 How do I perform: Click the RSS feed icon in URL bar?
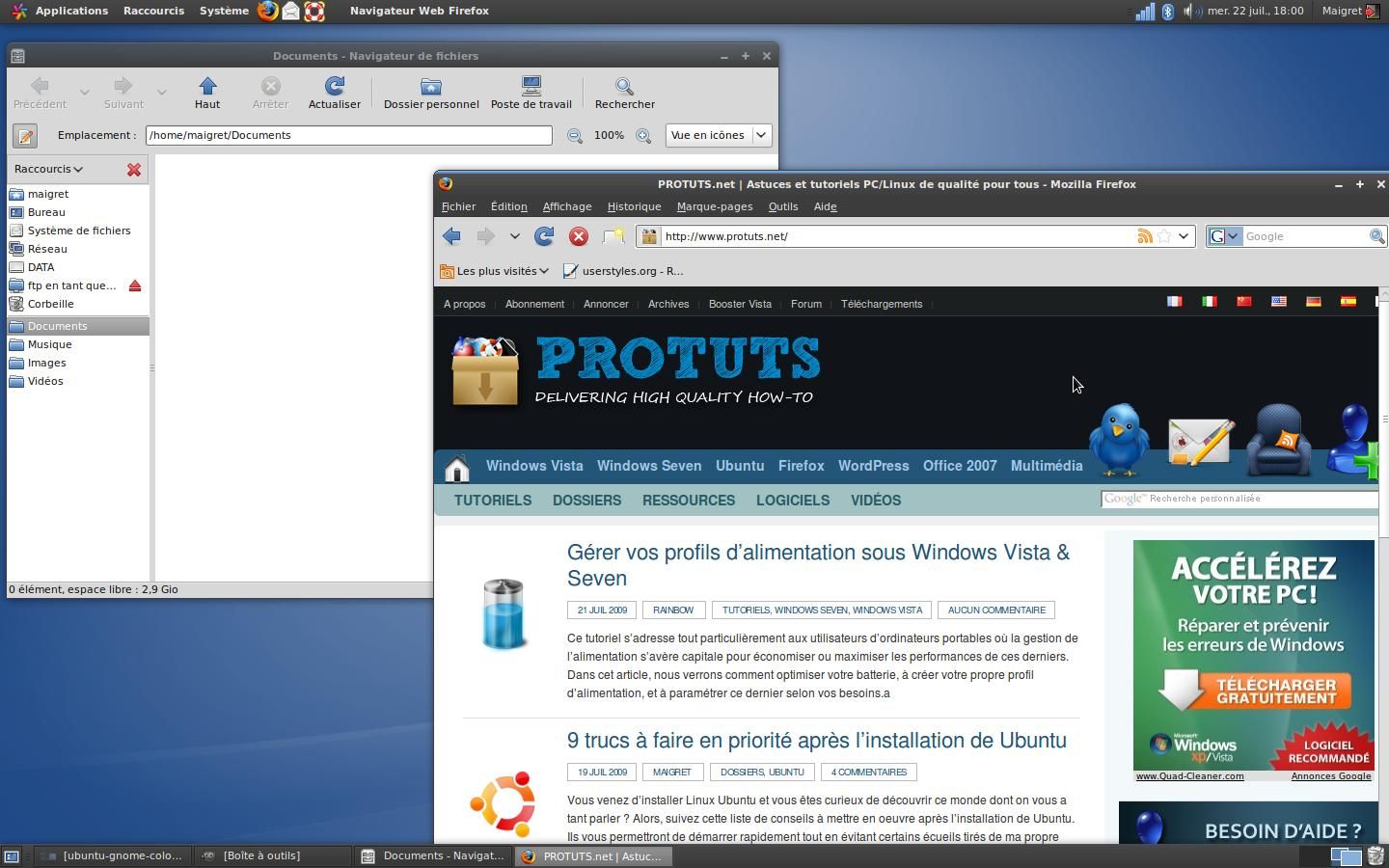[x=1145, y=236]
